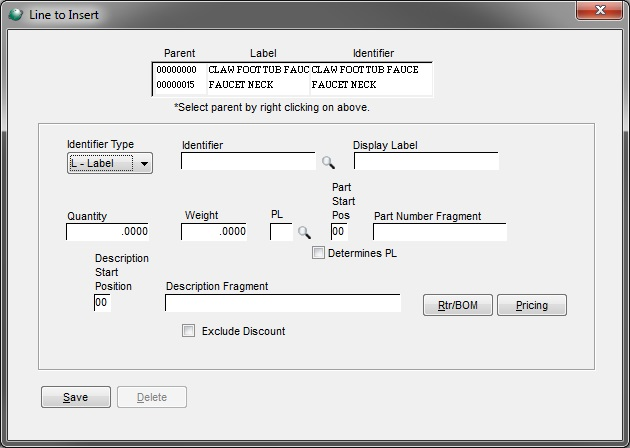The height and width of the screenshot is (448, 630).
Task: Click the Save button
Action: point(76,397)
